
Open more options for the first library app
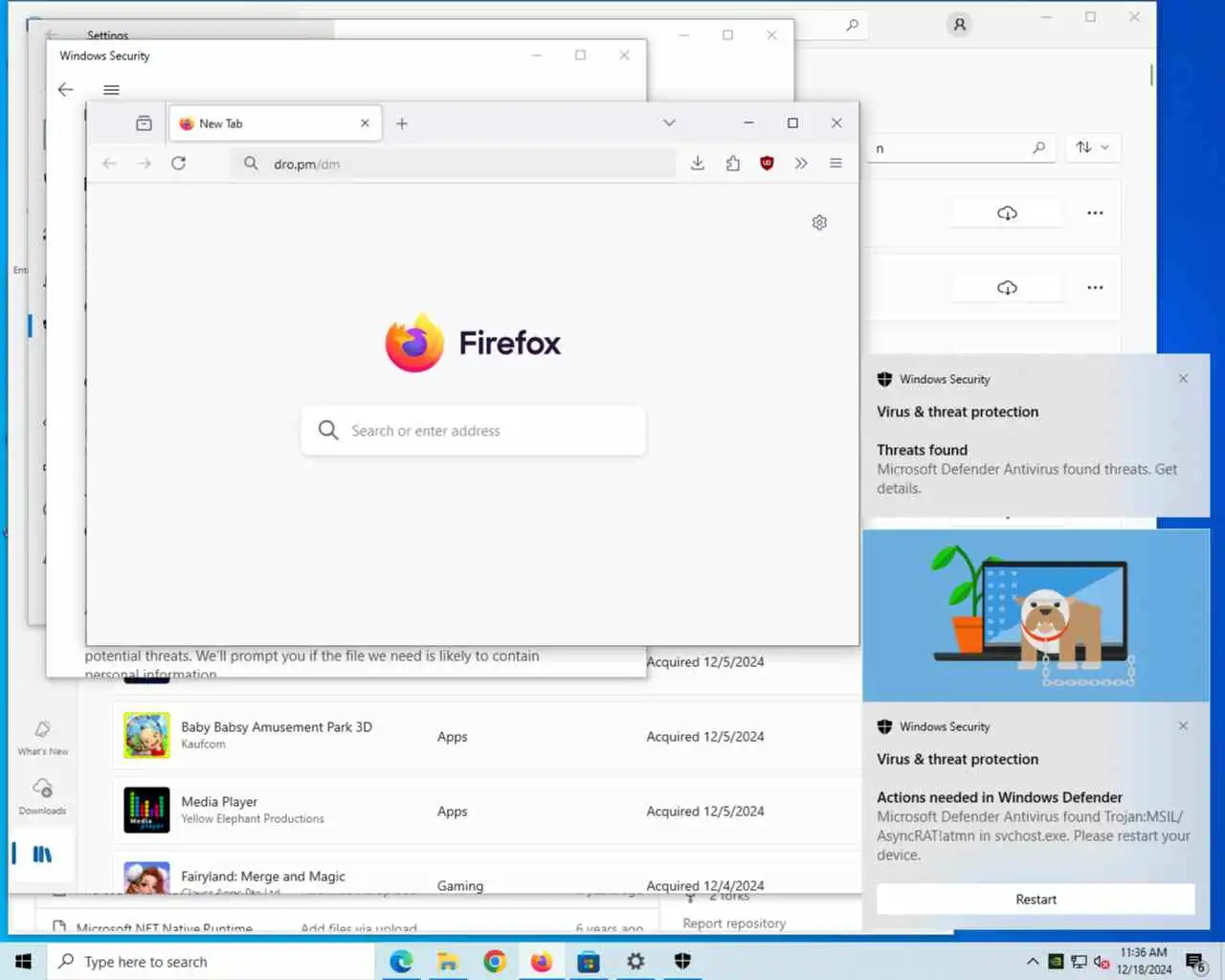tap(1095, 212)
